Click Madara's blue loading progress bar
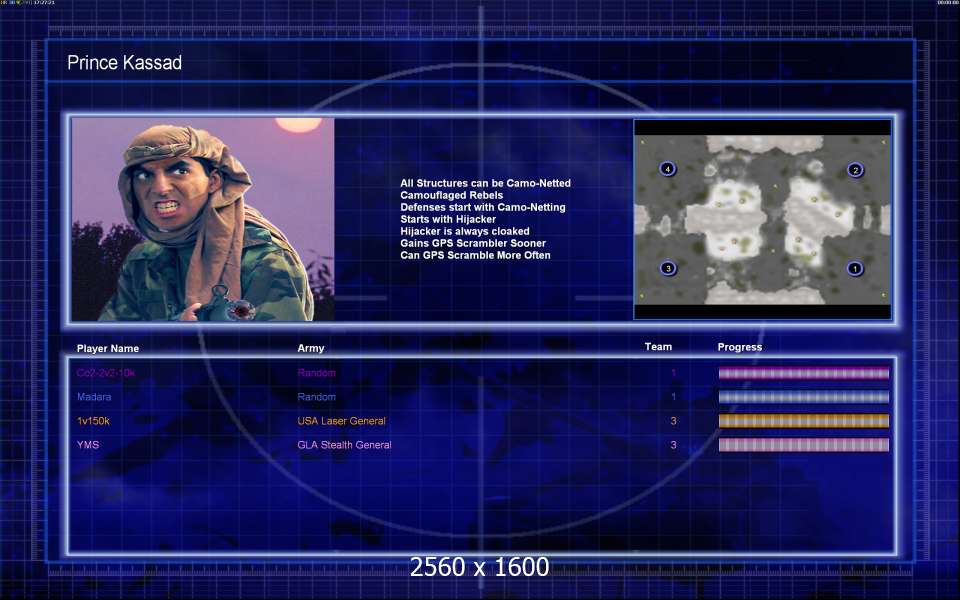Image resolution: width=960 pixels, height=600 pixels. 804,397
